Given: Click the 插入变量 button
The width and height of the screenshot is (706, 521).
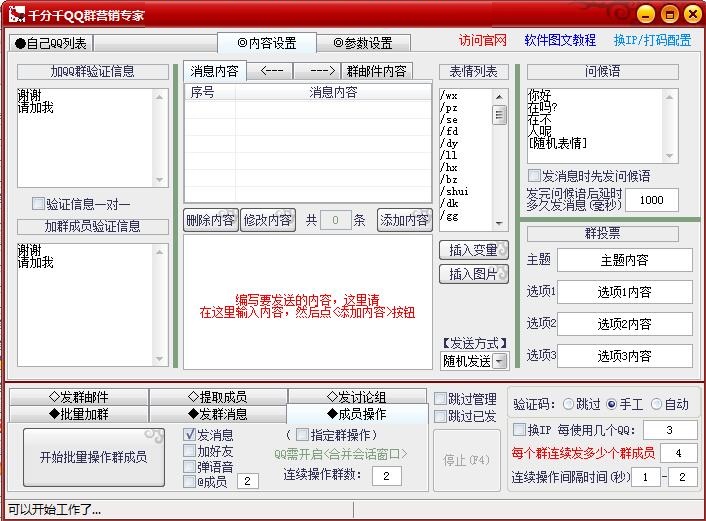Looking at the screenshot, I should coord(474,250).
